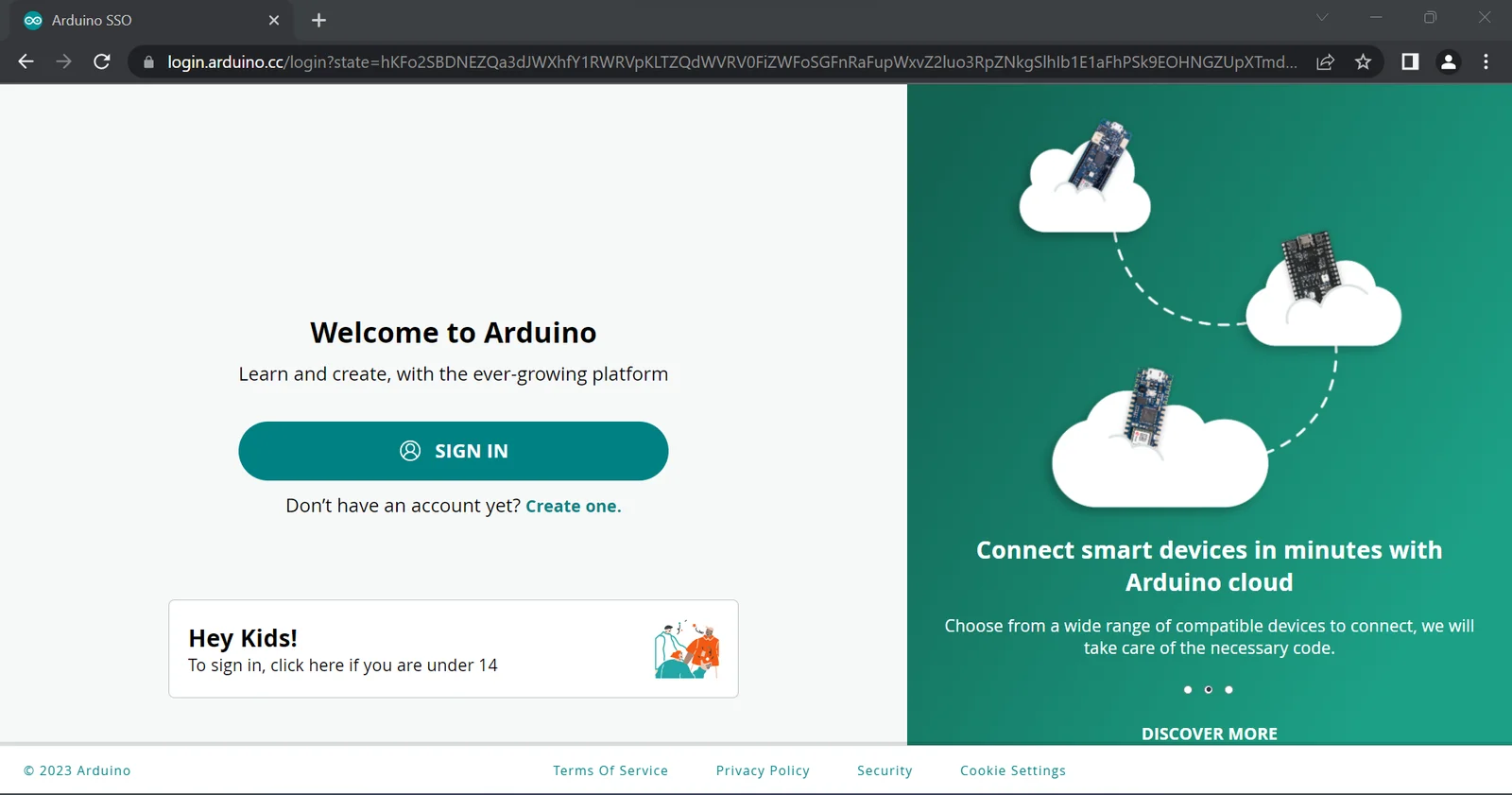Open the Chrome three-dot menu
Screen dimensions: 1512x795
[x=1486, y=61]
